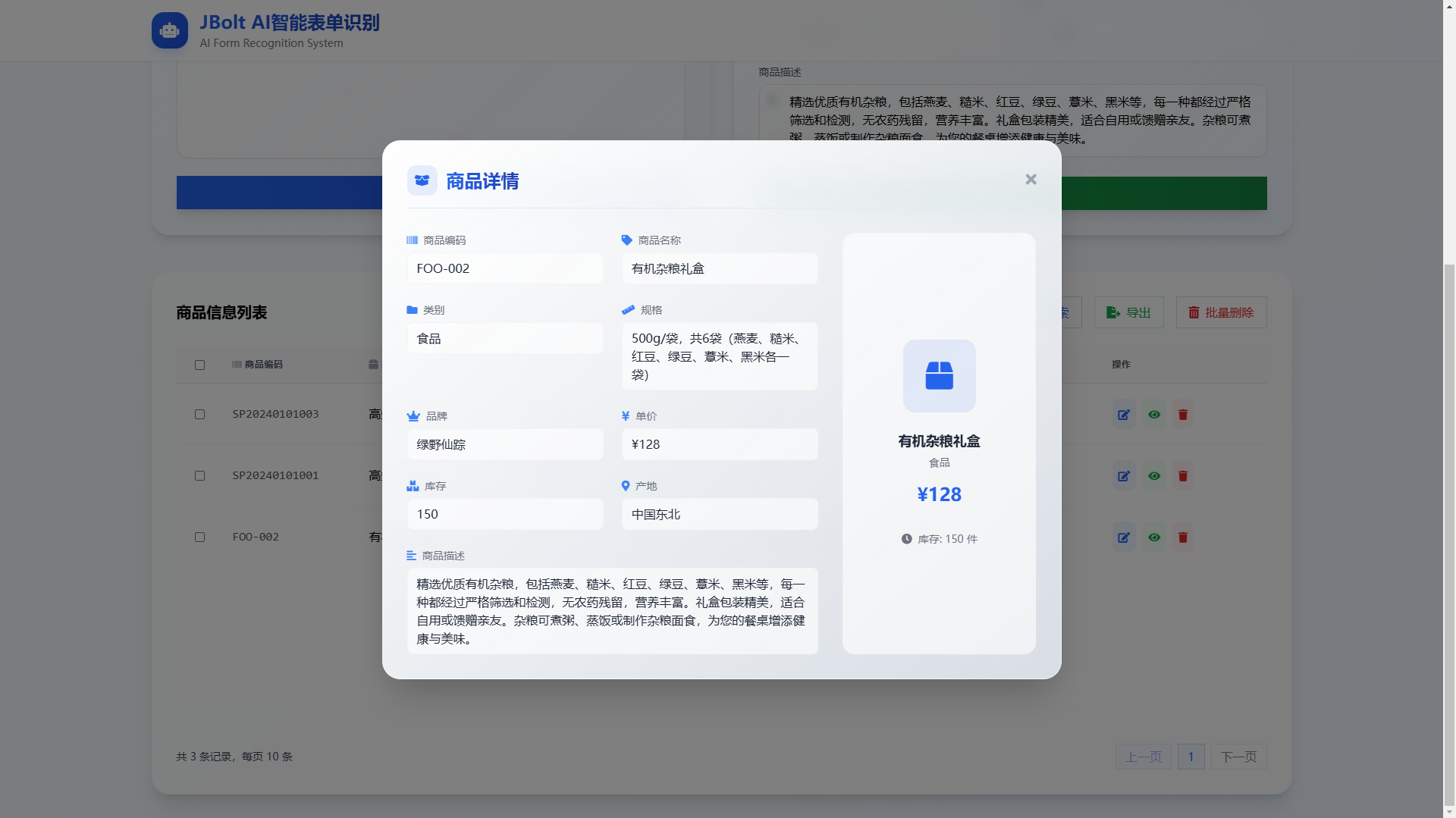View details of SP20240101003 via eye icon
Screen dimensions: 1456x818
[1154, 415]
